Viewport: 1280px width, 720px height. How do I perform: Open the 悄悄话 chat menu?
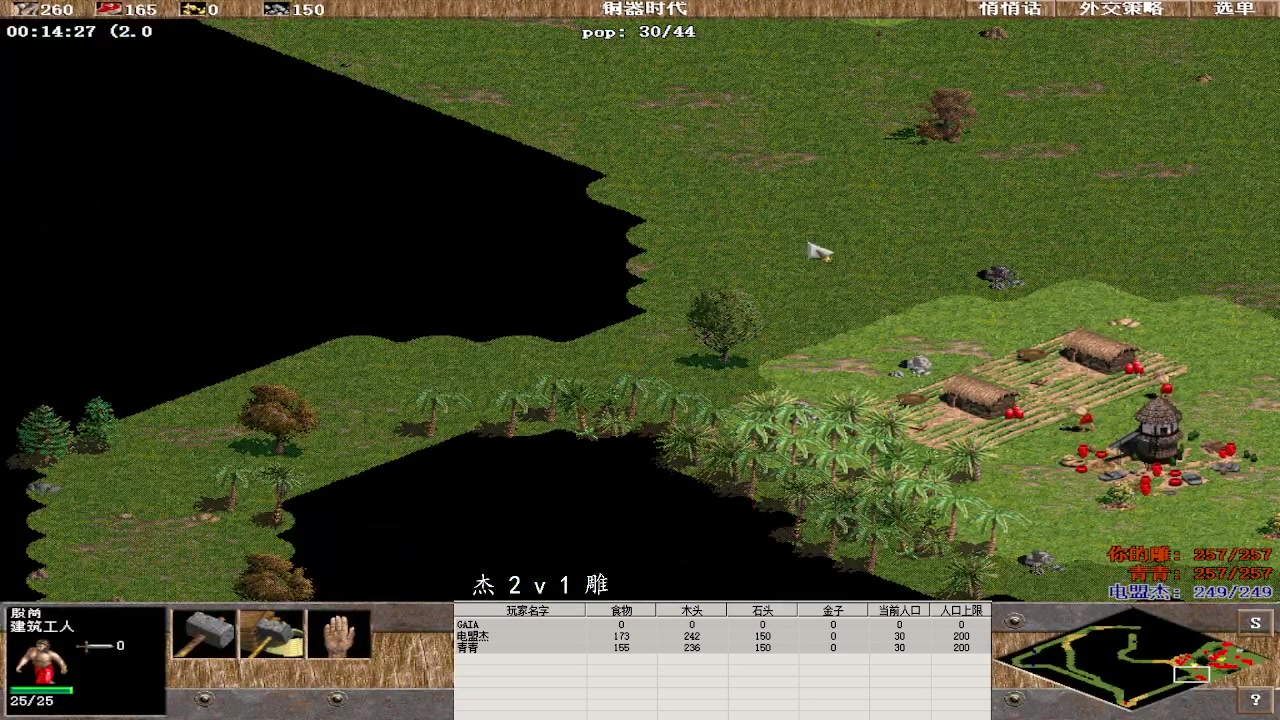point(1010,9)
